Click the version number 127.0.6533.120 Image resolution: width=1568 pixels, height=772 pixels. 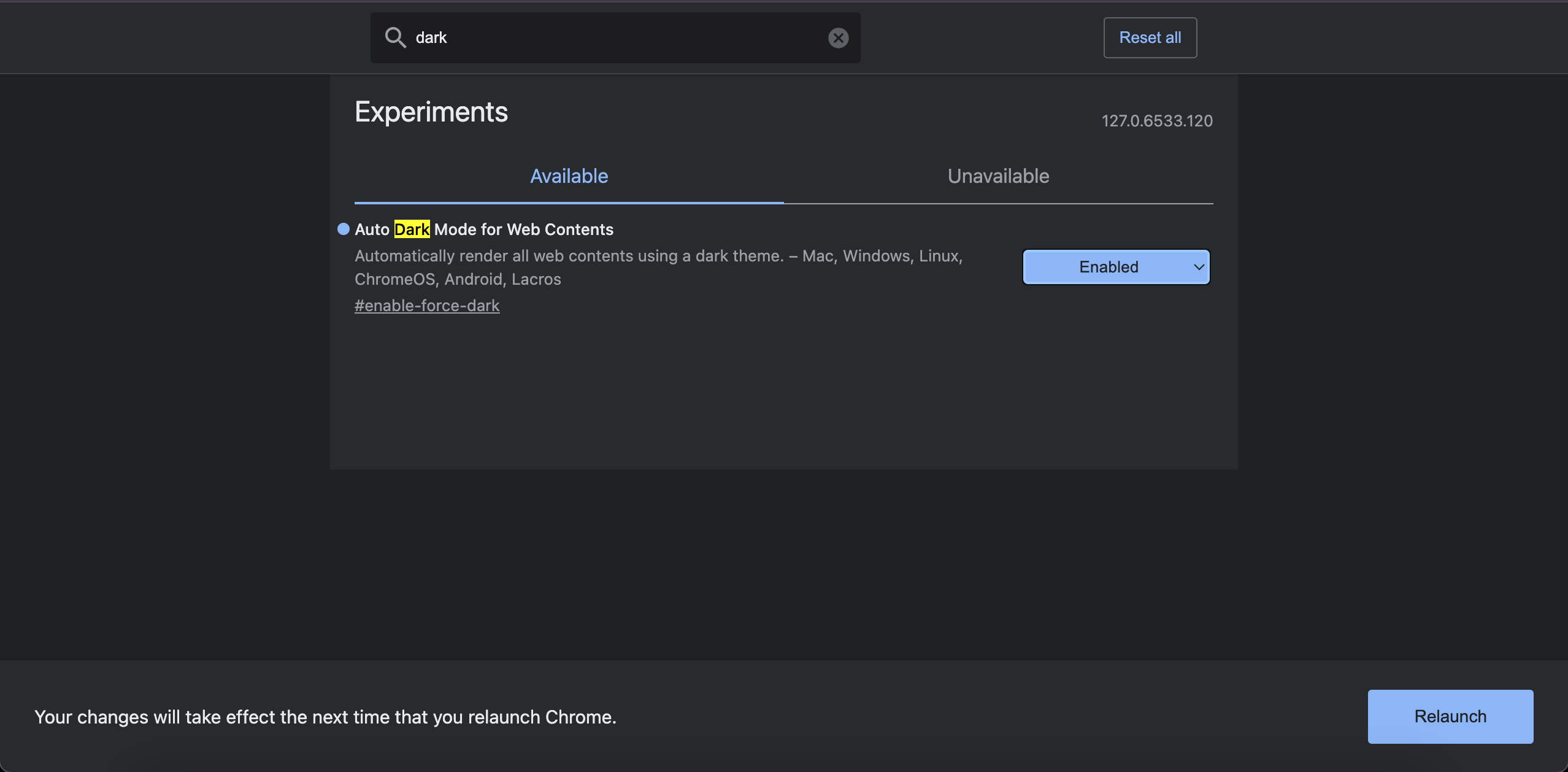click(x=1157, y=121)
